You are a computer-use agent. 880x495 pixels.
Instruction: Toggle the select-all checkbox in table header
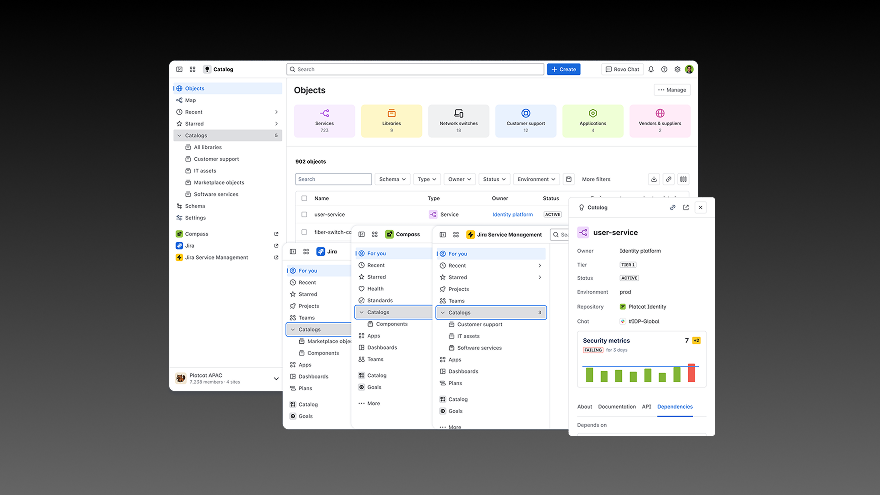click(304, 198)
